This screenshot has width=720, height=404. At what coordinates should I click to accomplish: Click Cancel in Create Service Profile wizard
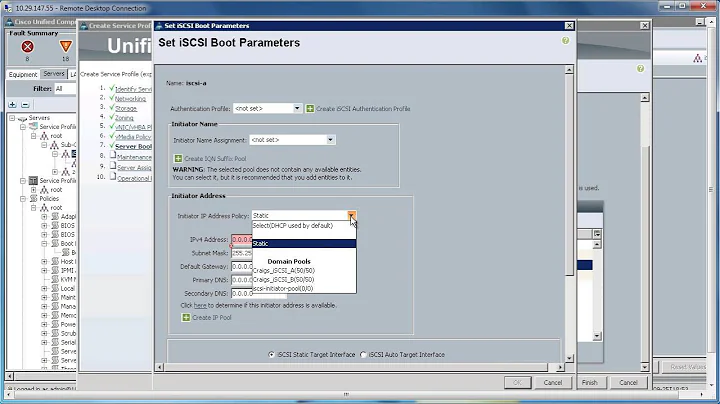point(628,382)
